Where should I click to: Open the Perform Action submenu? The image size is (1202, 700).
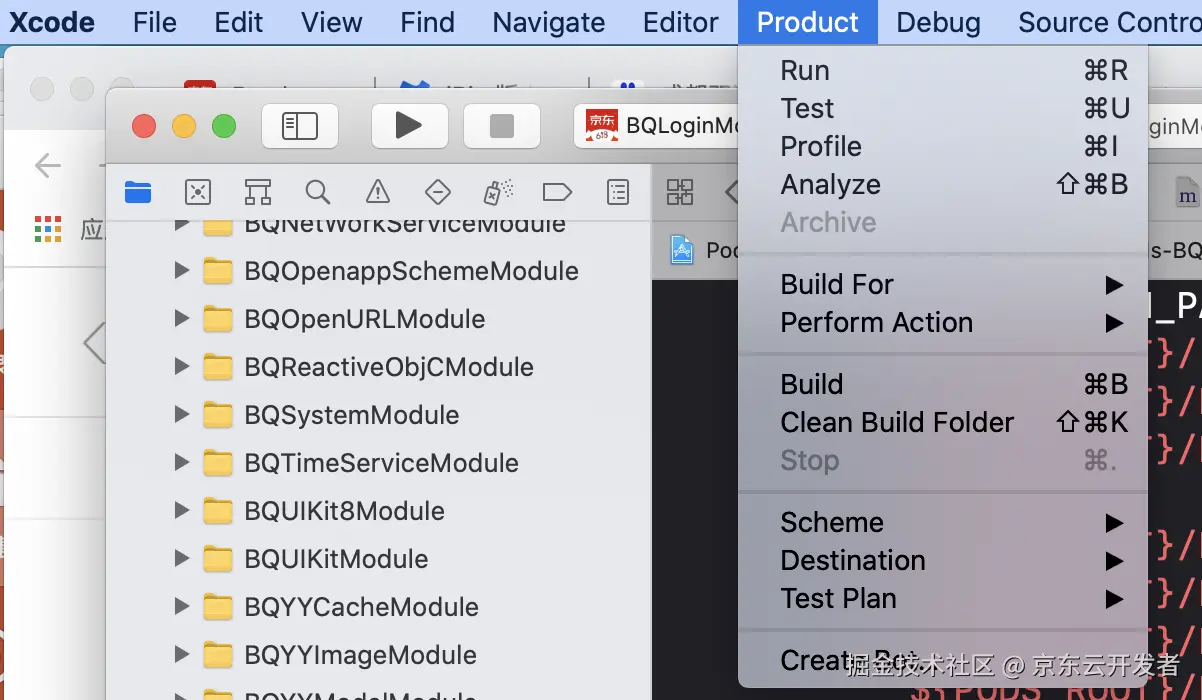[943, 323]
